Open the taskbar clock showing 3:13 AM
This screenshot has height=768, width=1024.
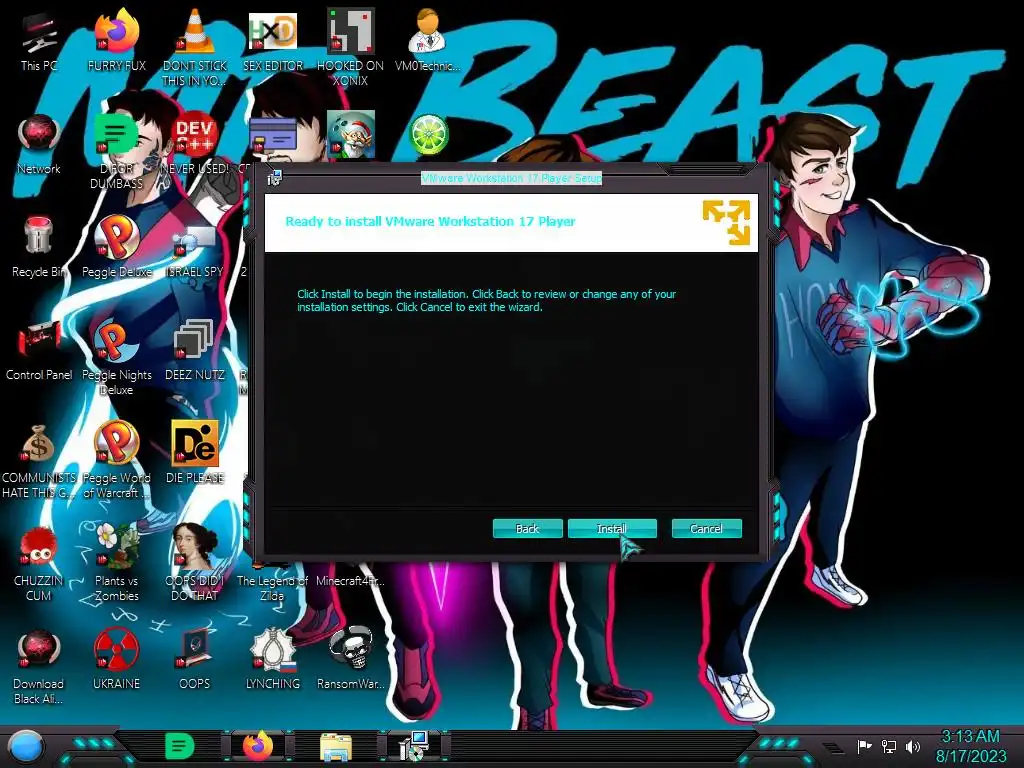pos(971,746)
